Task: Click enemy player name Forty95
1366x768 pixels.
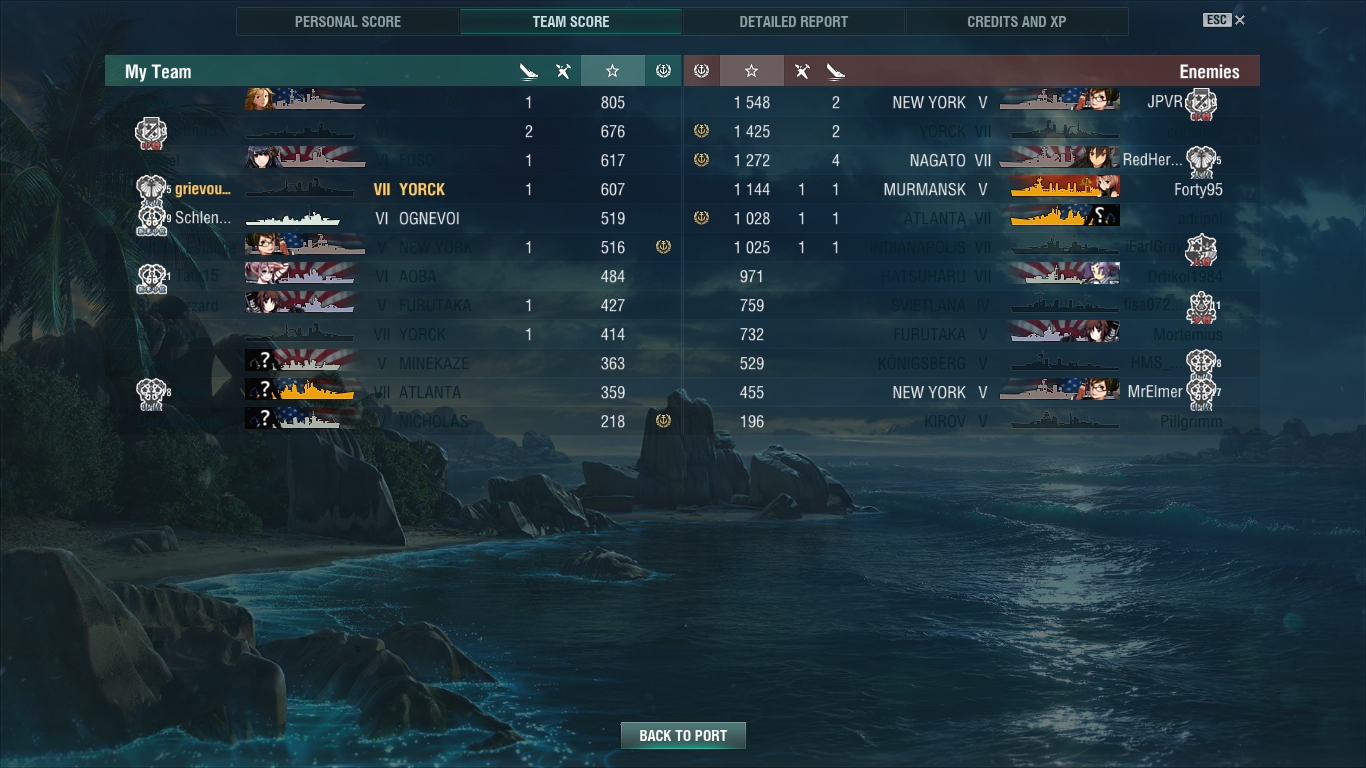Action: [1198, 189]
